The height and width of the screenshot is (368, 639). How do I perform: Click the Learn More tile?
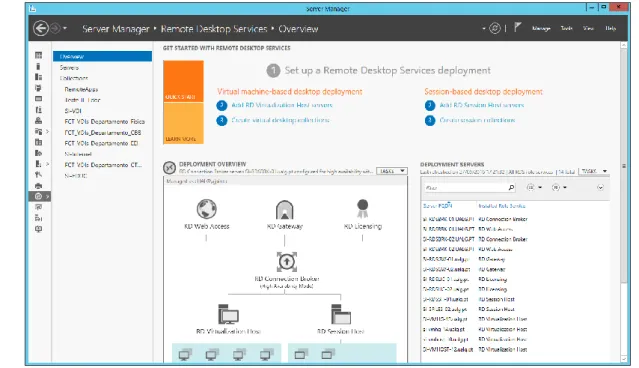pyautogui.click(x=183, y=123)
